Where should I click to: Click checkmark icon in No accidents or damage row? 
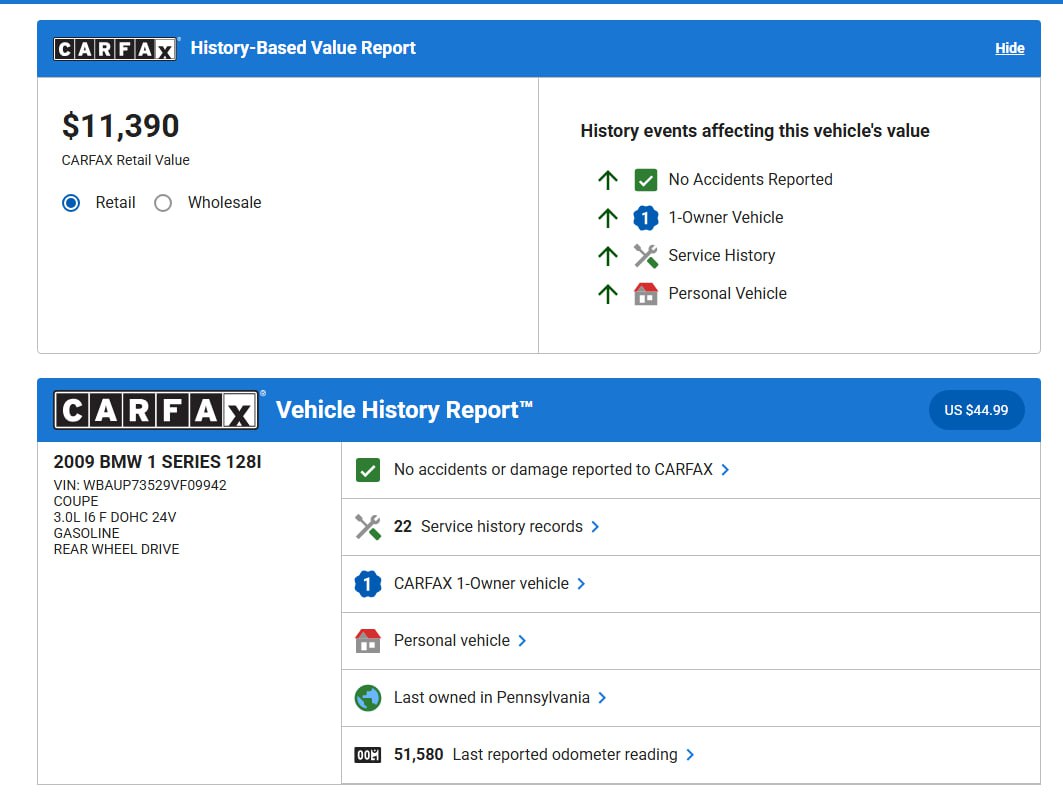pos(367,470)
